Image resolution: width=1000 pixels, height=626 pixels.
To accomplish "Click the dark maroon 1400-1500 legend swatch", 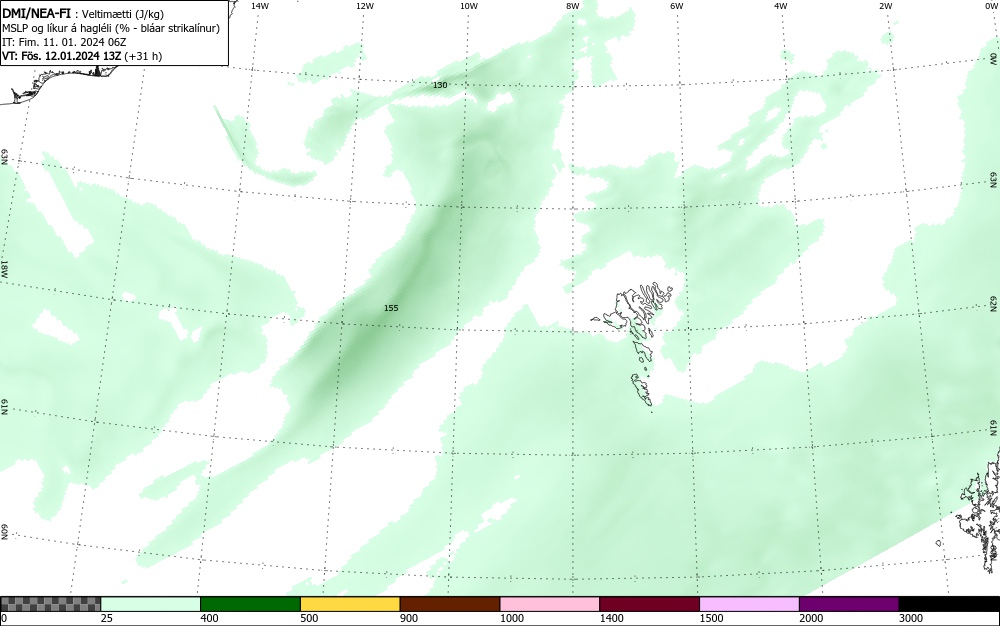I will (649, 604).
